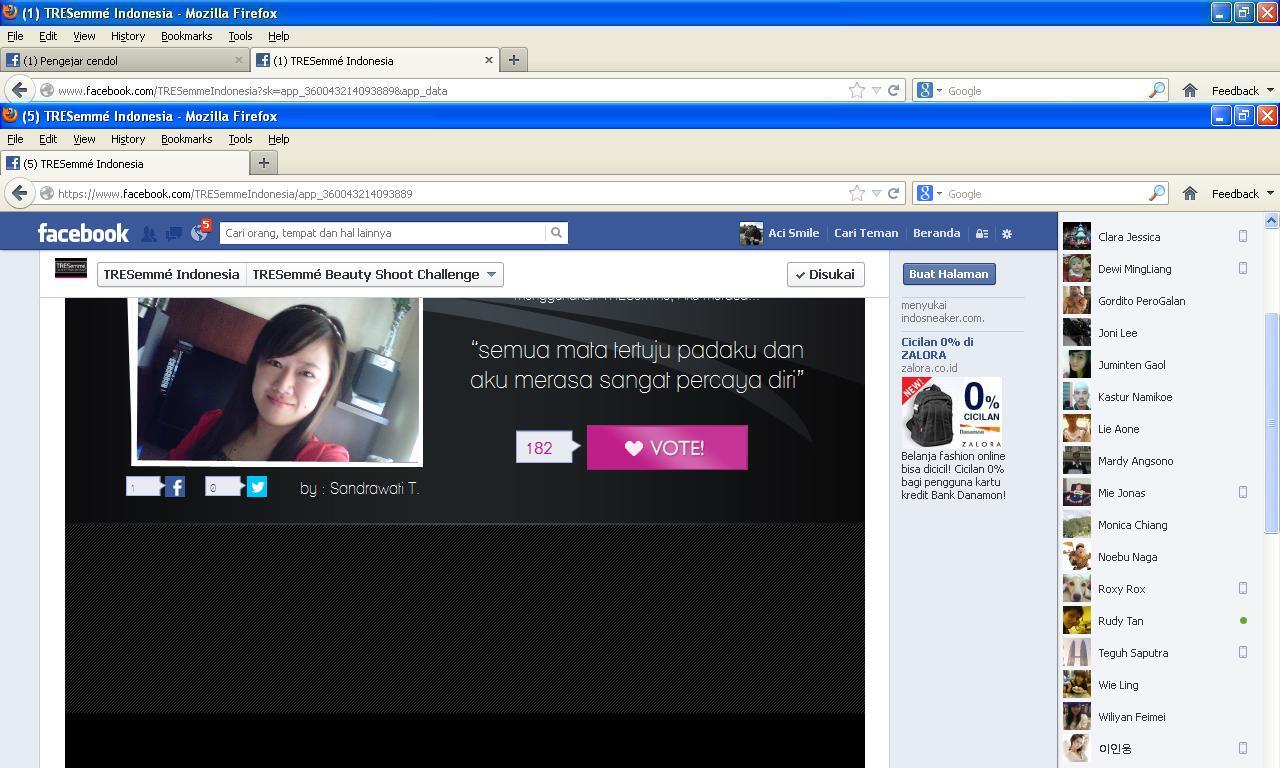Open new tab in background Firefox window

(514, 60)
